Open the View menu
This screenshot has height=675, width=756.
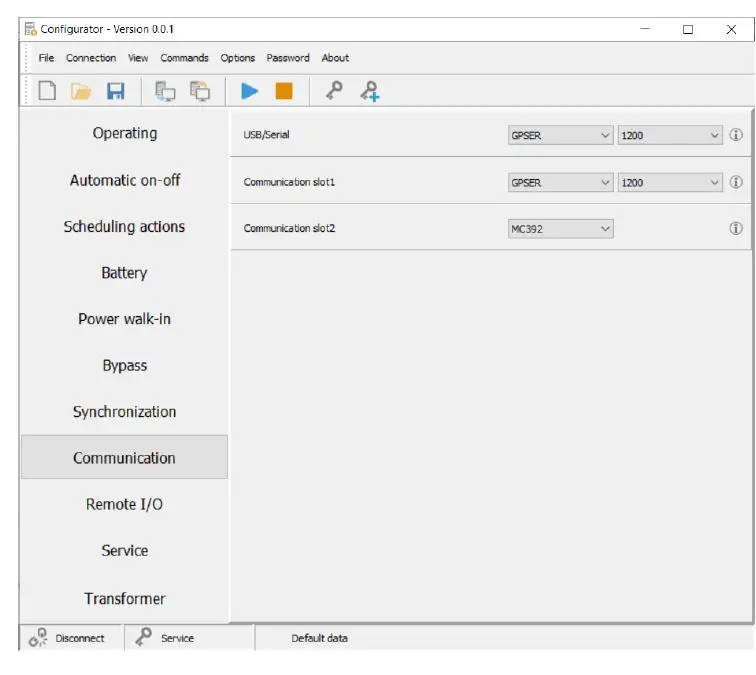pyautogui.click(x=138, y=58)
